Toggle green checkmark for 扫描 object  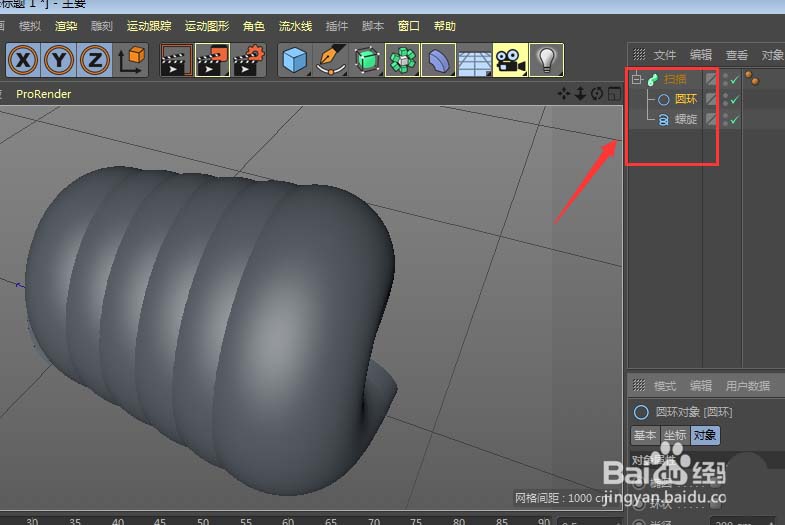(734, 79)
